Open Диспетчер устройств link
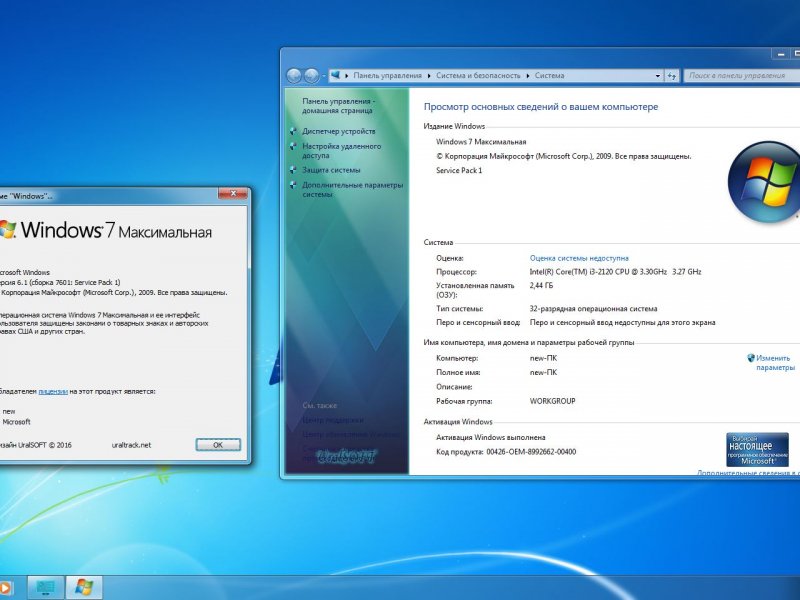 [339, 131]
